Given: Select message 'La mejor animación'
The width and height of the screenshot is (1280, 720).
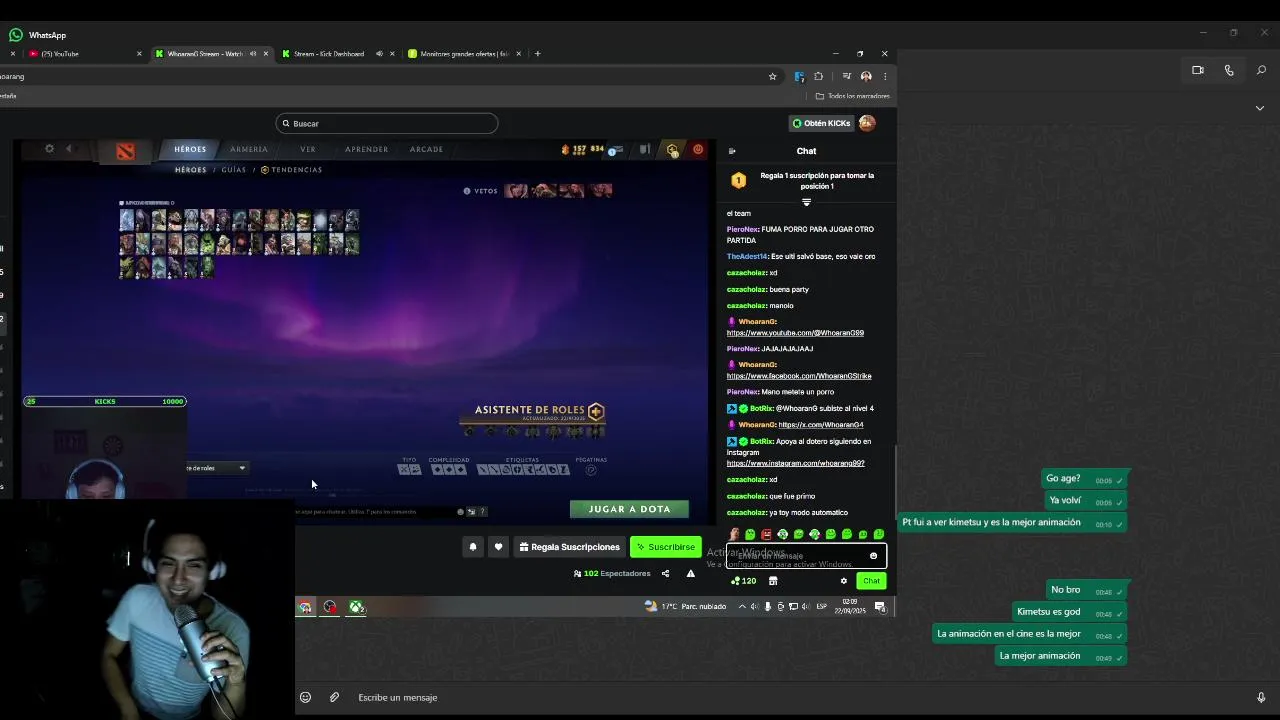Looking at the screenshot, I should click(x=1061, y=656).
